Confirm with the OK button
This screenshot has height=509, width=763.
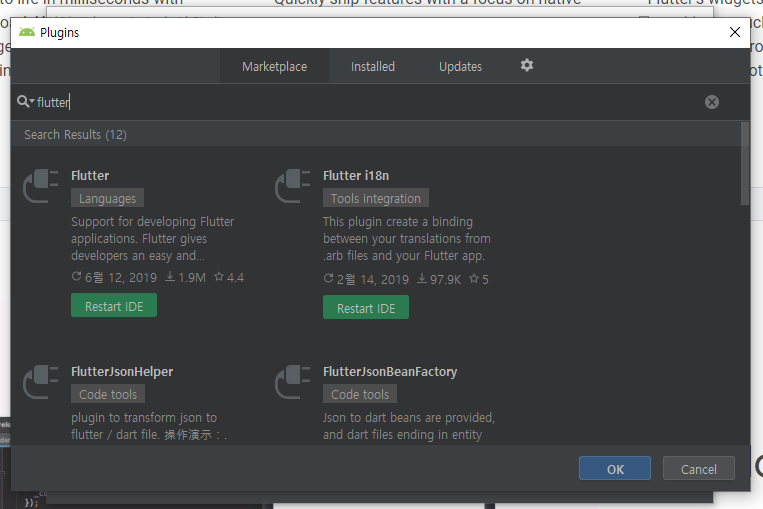(x=615, y=469)
